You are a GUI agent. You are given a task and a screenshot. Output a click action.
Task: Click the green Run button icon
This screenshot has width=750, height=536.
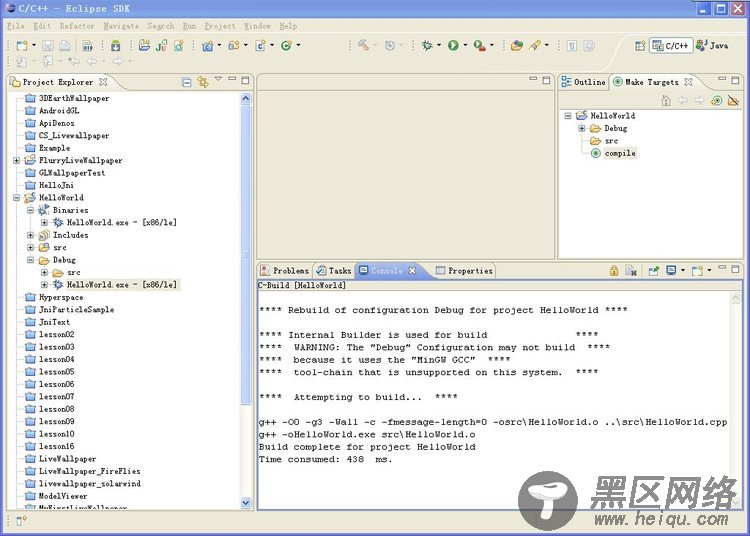tap(453, 45)
